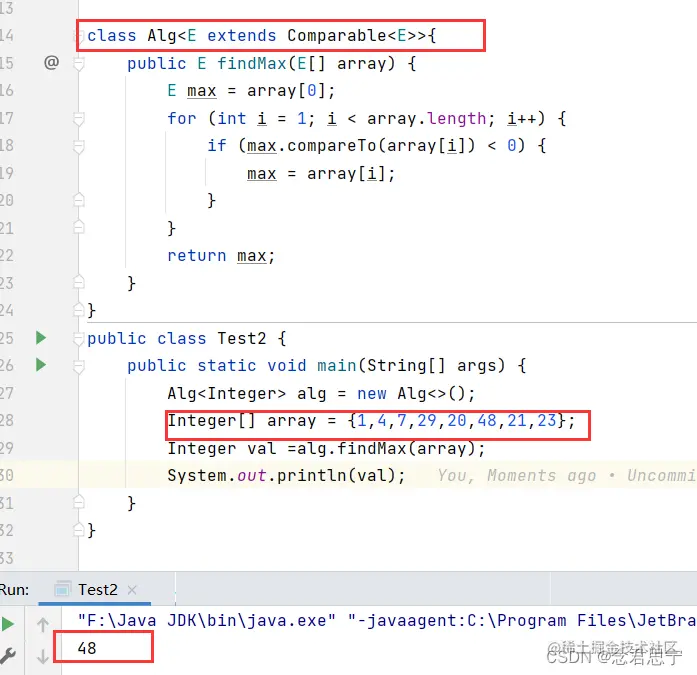Collapse the main method fold marker on line 26

79,366
